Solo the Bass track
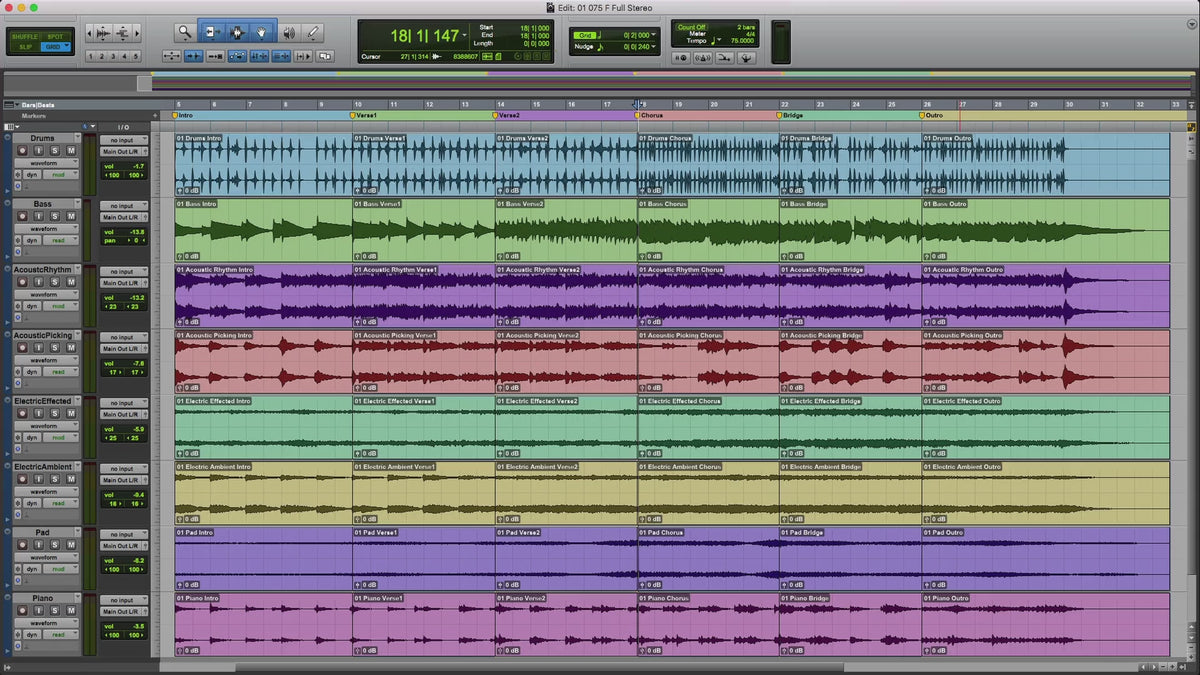The width and height of the screenshot is (1200, 675). [55, 216]
